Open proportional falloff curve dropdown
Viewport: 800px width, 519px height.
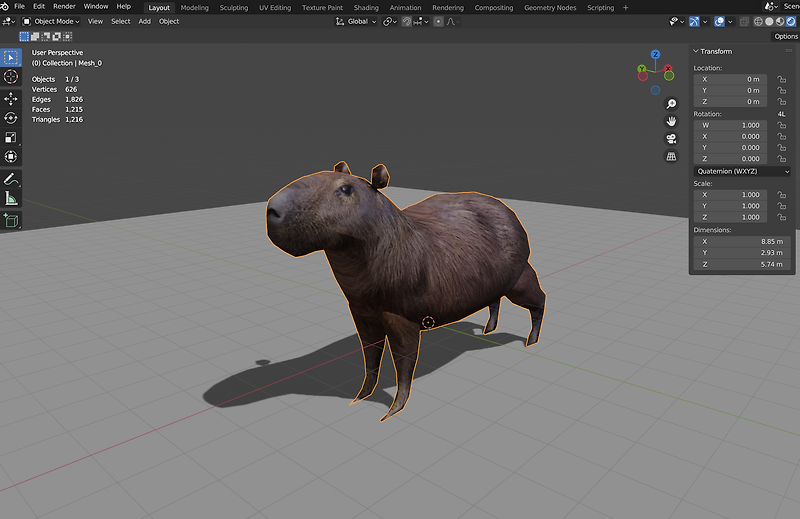tap(452, 21)
